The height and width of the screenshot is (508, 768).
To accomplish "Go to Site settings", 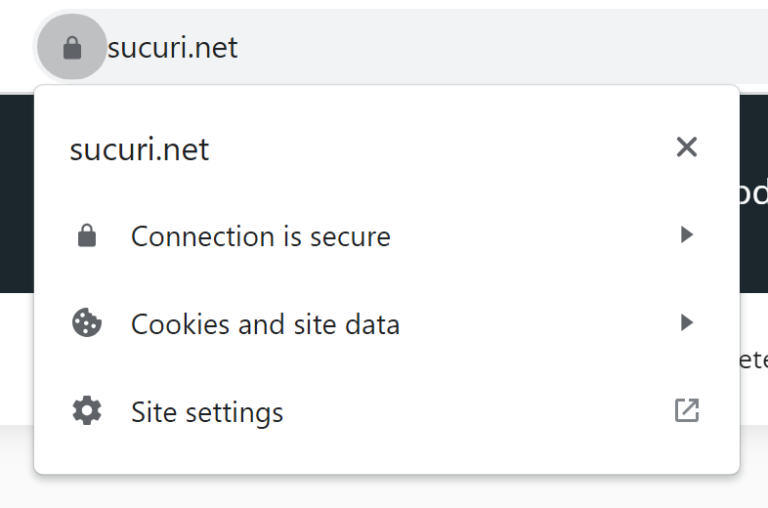I will click(207, 412).
